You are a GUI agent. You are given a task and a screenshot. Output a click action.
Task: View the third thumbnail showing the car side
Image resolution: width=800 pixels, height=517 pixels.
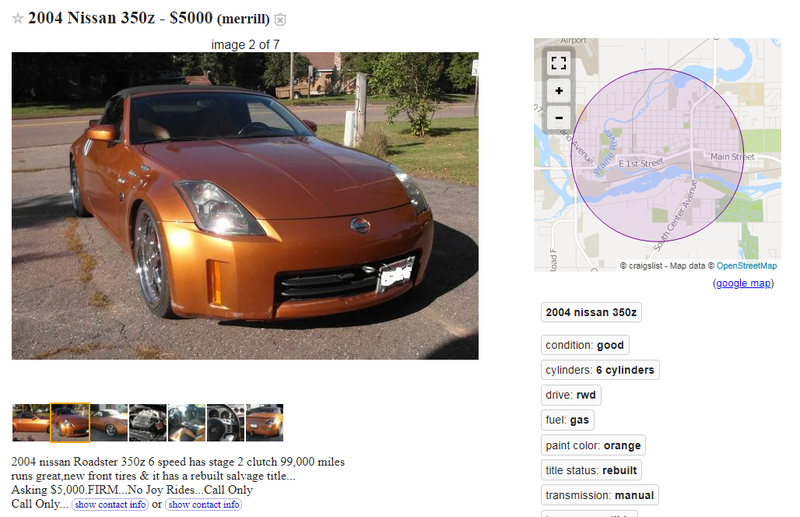[x=109, y=423]
